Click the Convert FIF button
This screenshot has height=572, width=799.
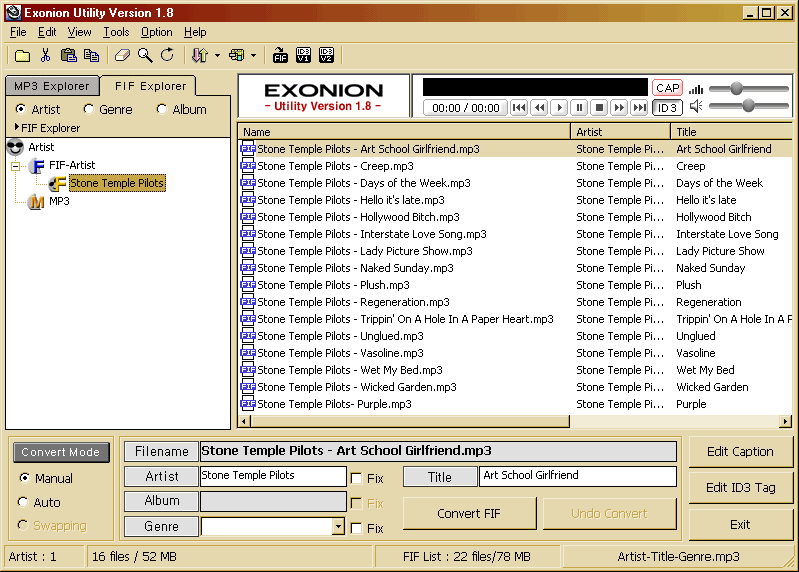pos(469,513)
